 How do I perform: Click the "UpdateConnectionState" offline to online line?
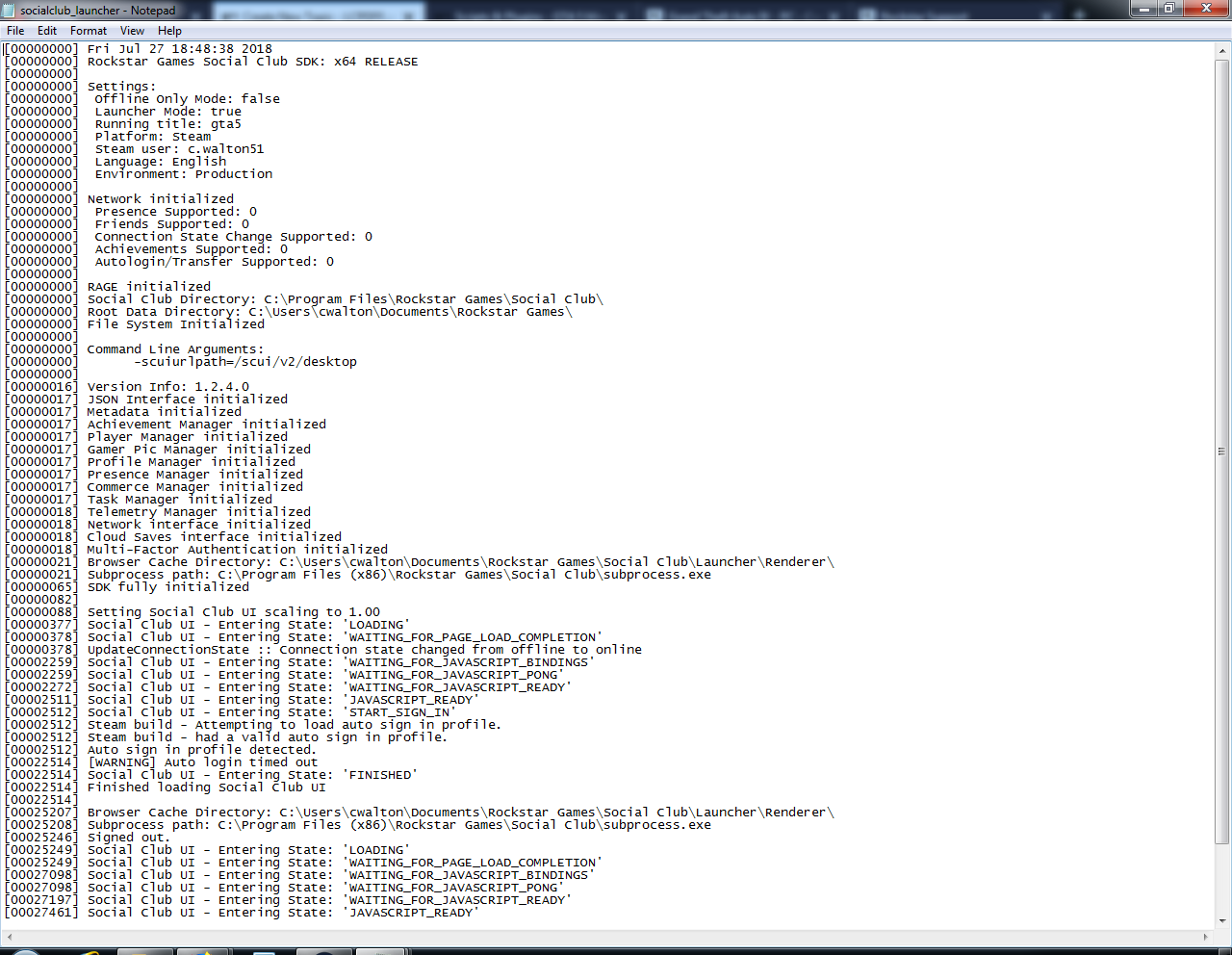coord(365,650)
